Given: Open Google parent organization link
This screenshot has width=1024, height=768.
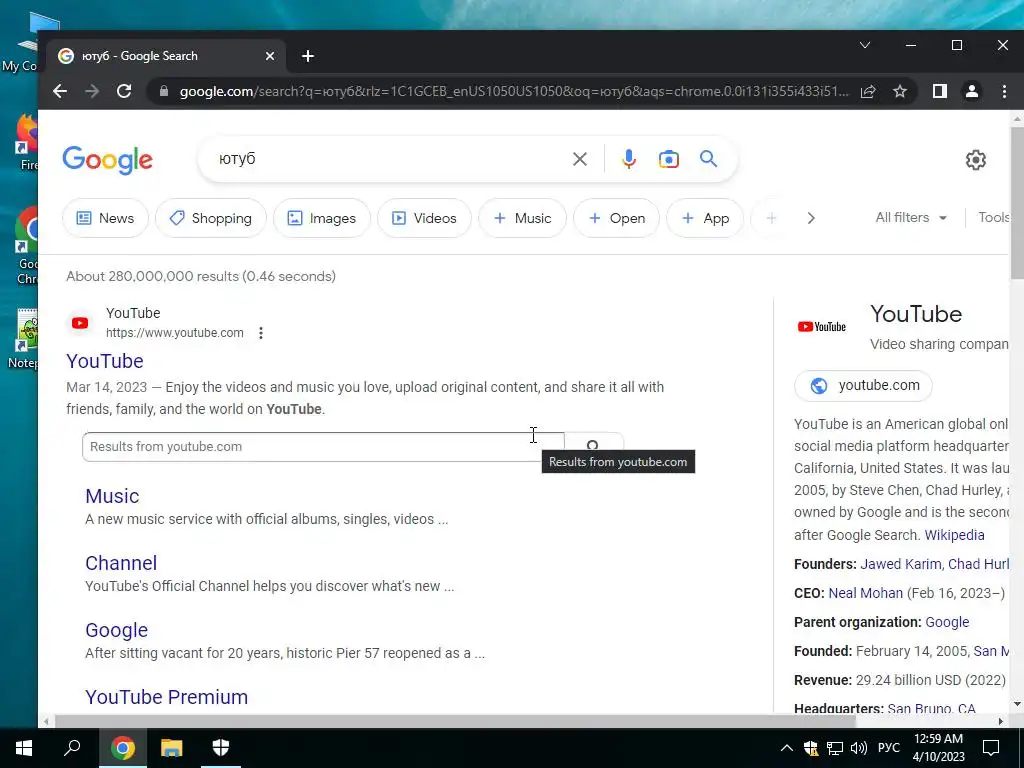Looking at the screenshot, I should coord(947,622).
